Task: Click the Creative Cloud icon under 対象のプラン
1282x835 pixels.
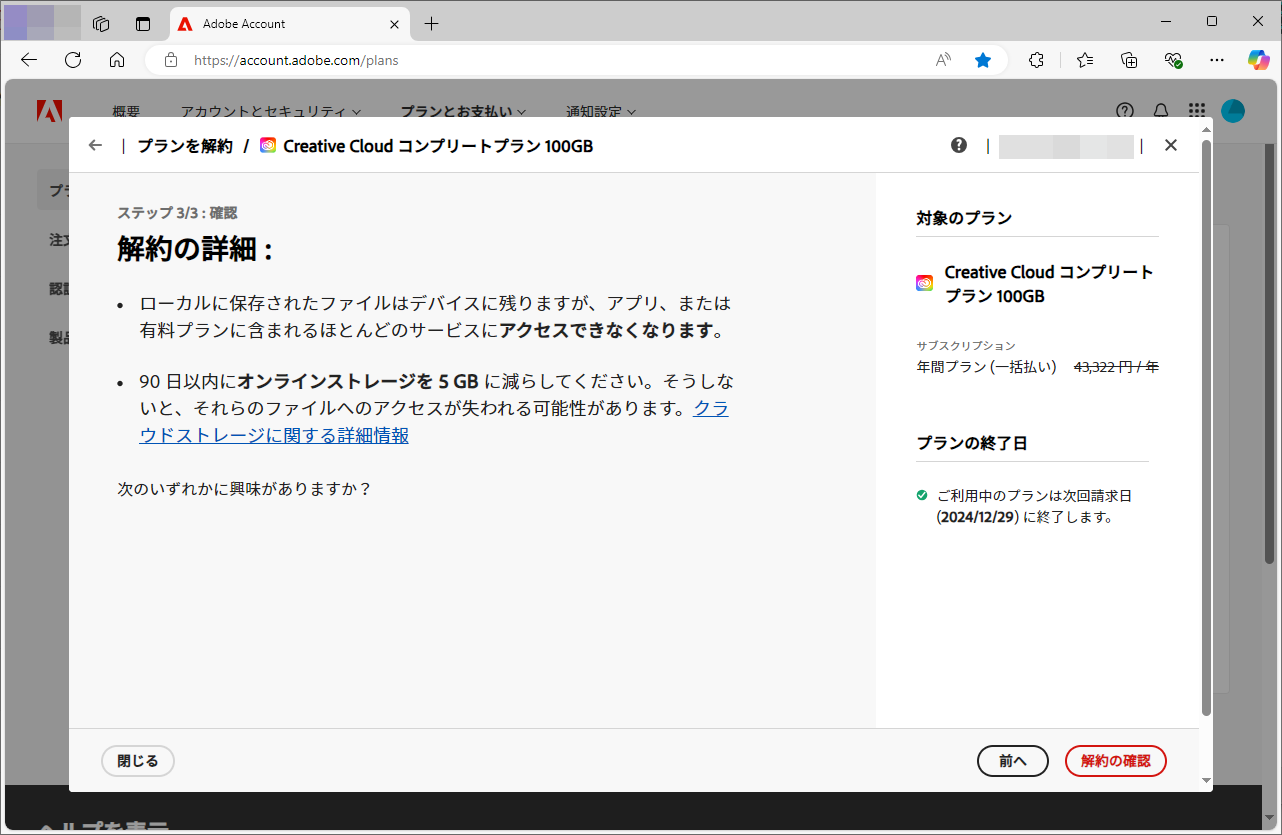Action: click(924, 283)
